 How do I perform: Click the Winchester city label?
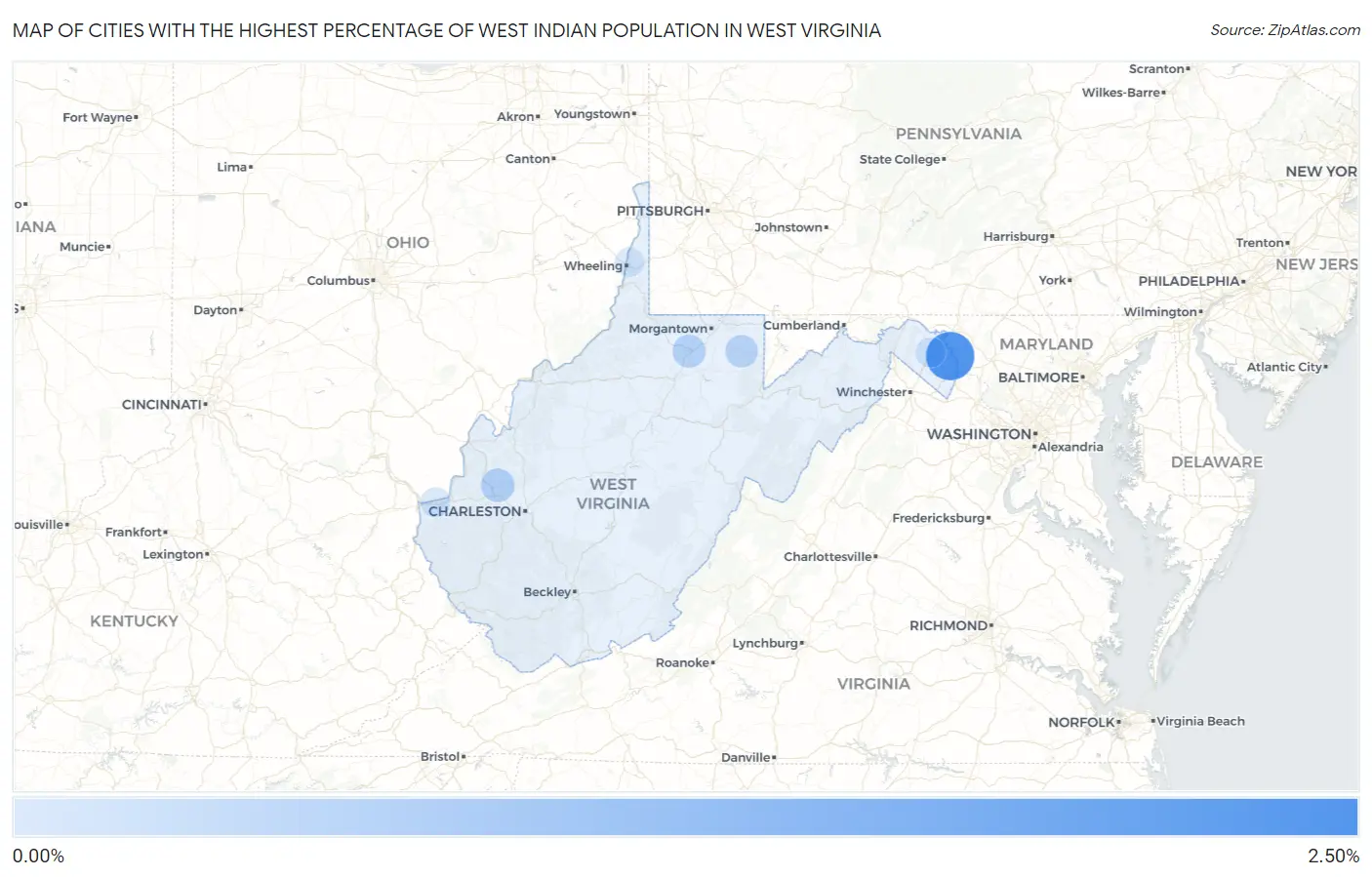coord(871,392)
